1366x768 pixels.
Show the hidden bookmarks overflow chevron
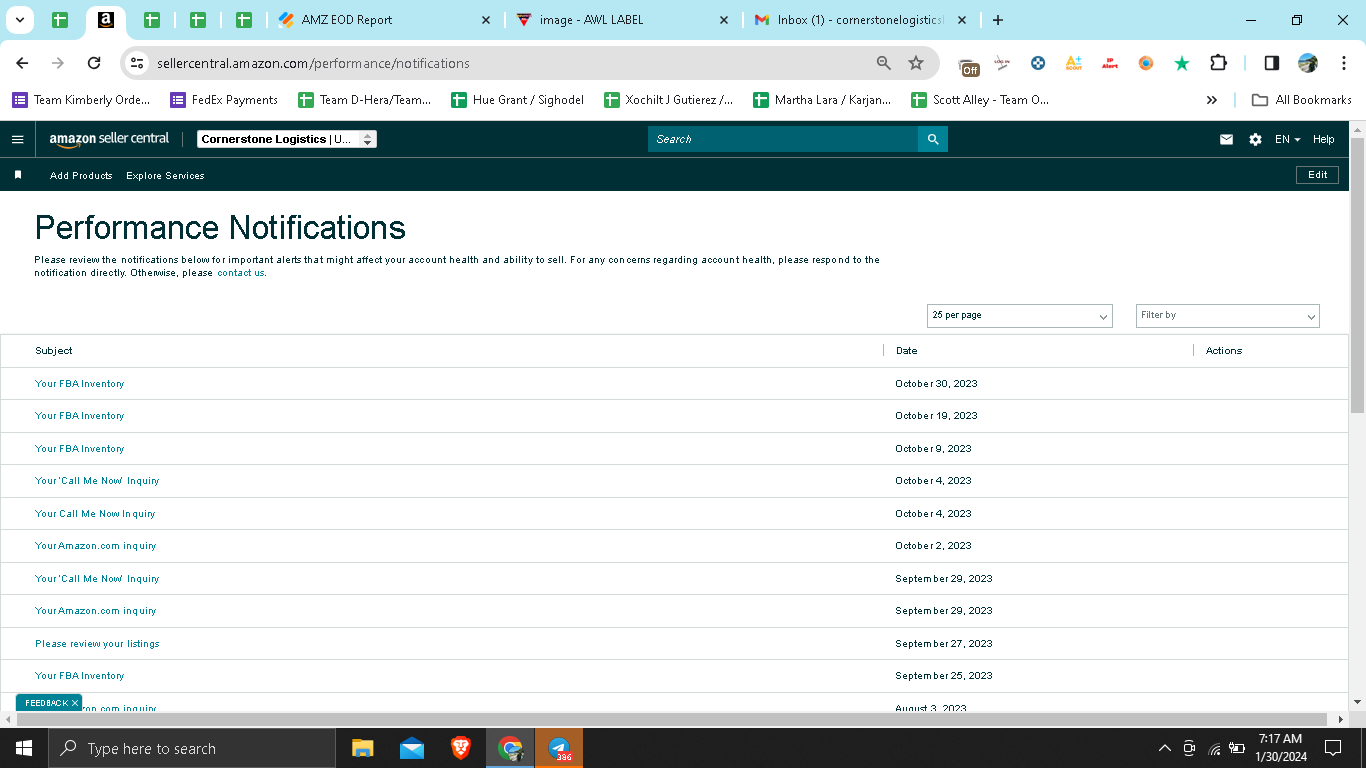[x=1212, y=100]
